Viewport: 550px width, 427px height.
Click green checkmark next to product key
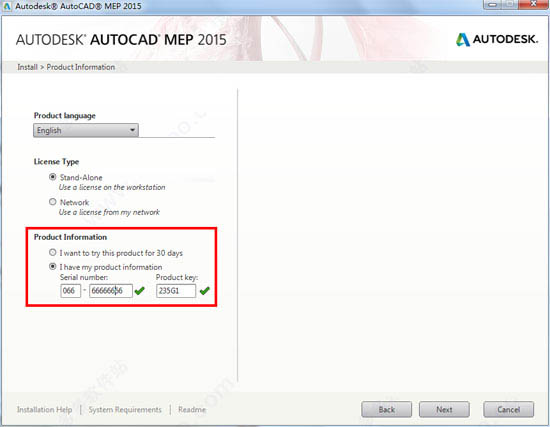click(x=204, y=291)
